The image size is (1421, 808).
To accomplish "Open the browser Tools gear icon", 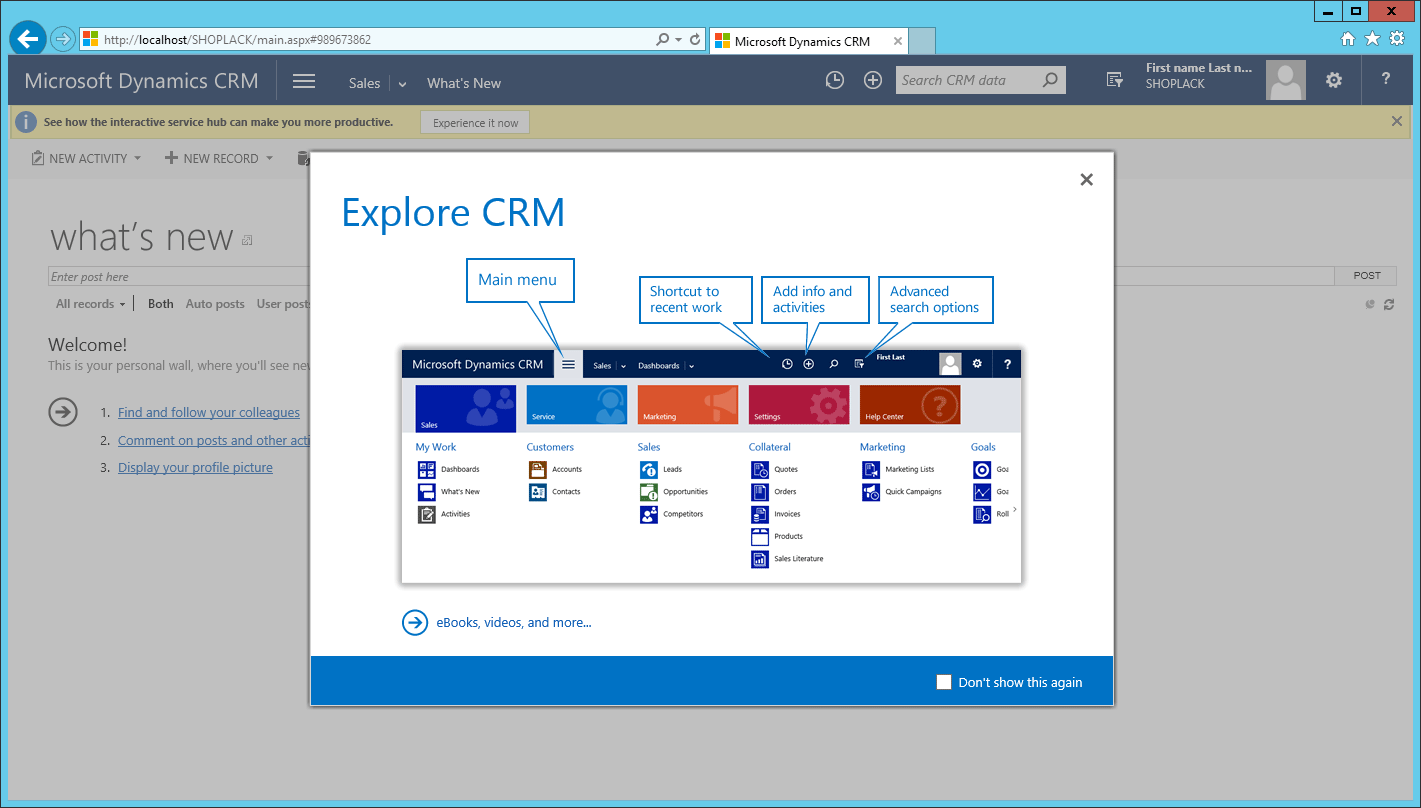I will pos(1396,38).
